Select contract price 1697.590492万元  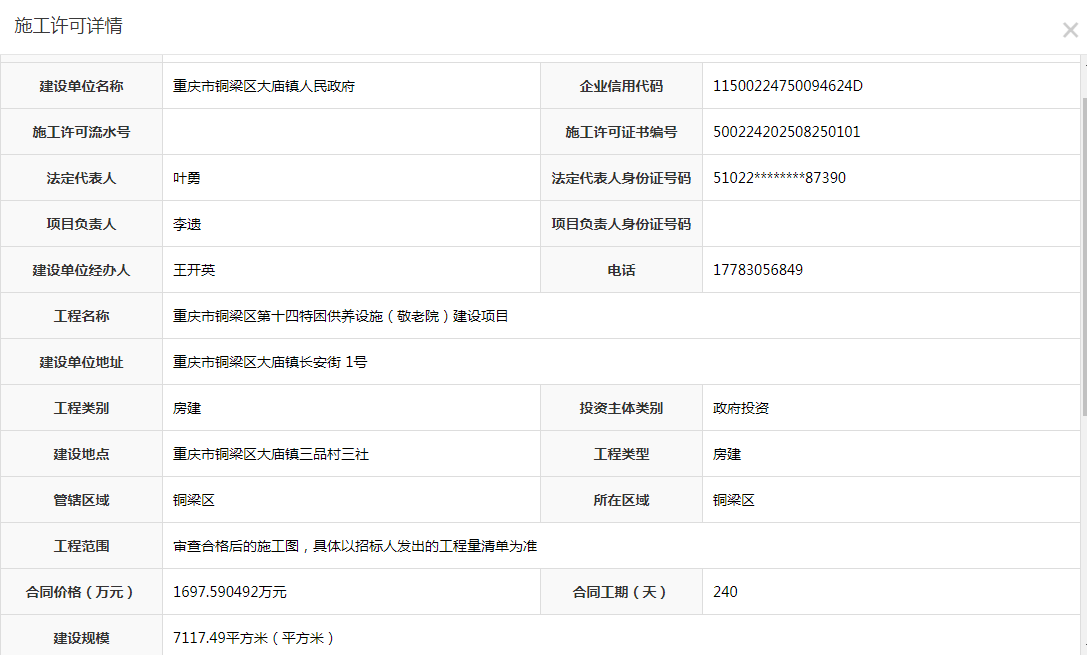coord(230,592)
